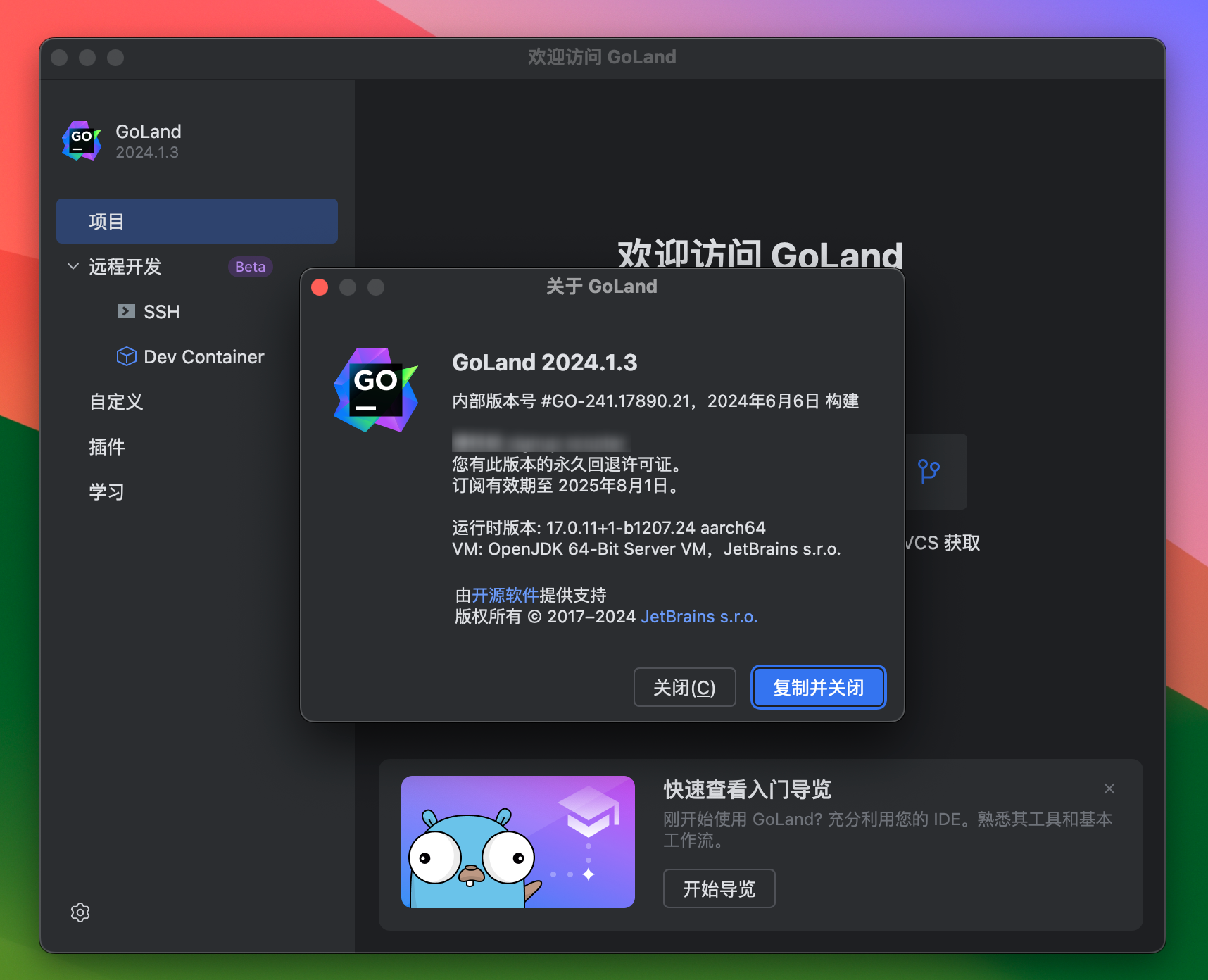Viewport: 1208px width, 980px height.
Task: Dismiss the onboarding tour banner
Action: pyautogui.click(x=1109, y=789)
